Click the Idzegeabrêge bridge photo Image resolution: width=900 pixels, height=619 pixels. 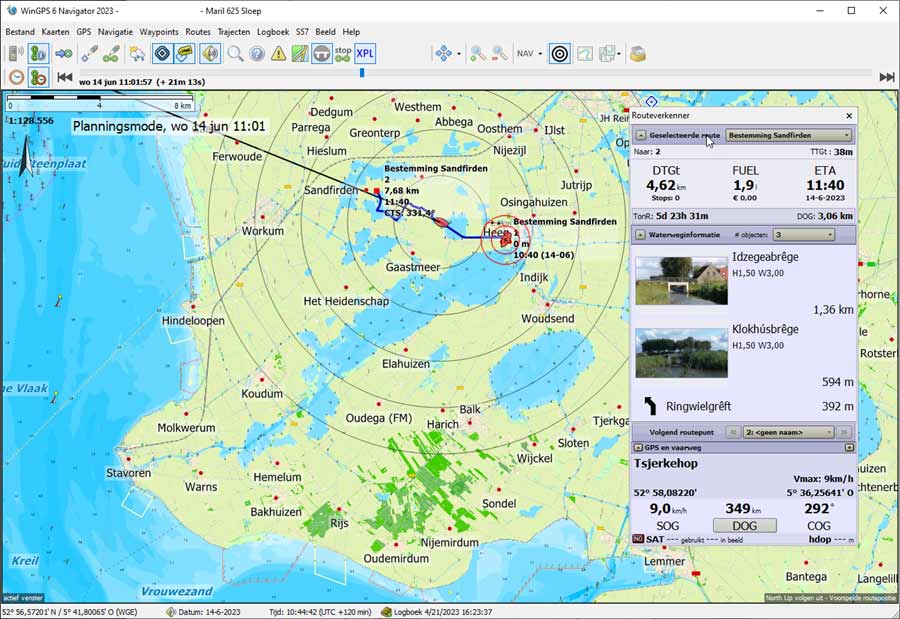(x=681, y=280)
